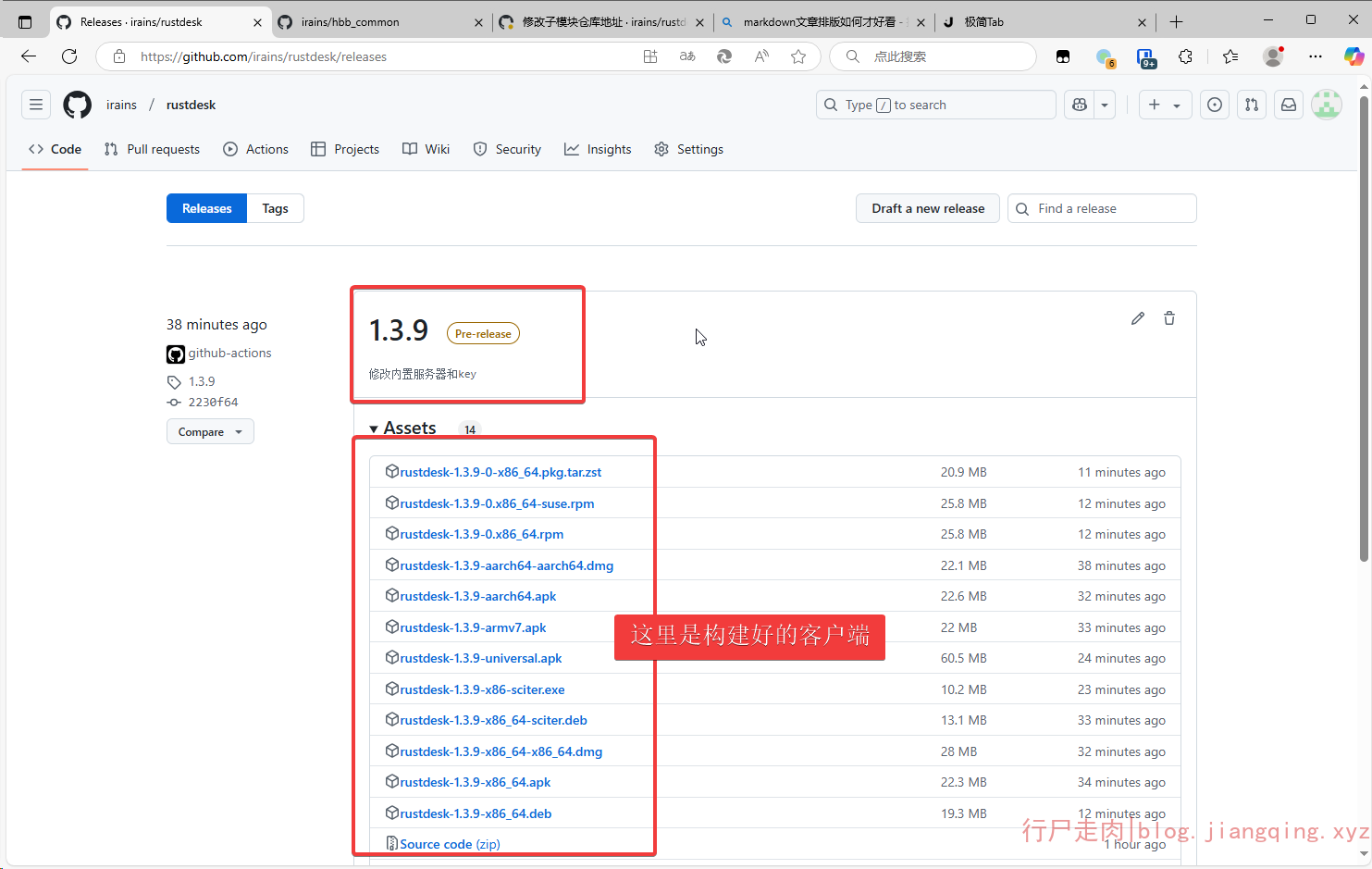View the site information lock icon

119,56
